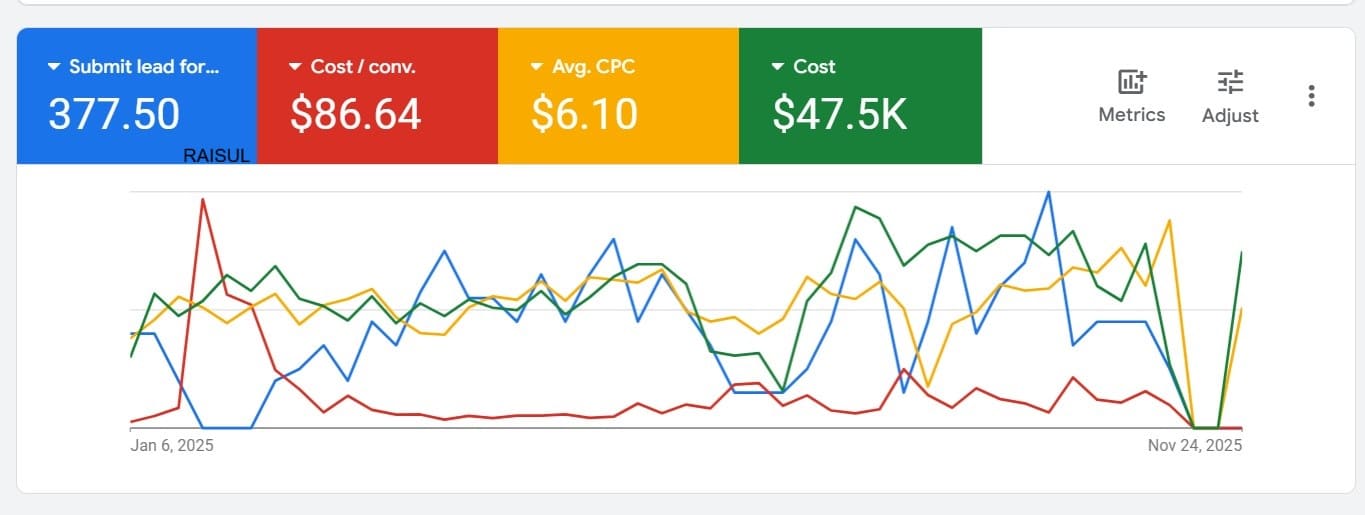Open the Cost / conv. dropdown arrow
Screen dimensions: 1365x515
click(295, 67)
